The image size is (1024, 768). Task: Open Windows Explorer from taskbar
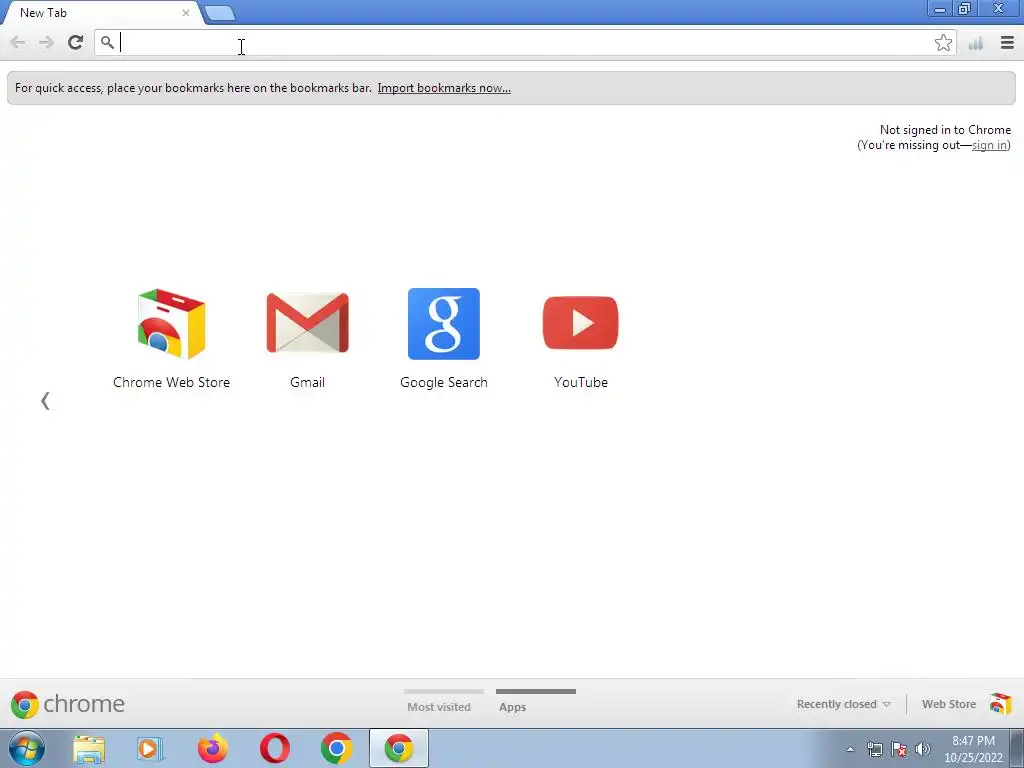[x=89, y=749]
